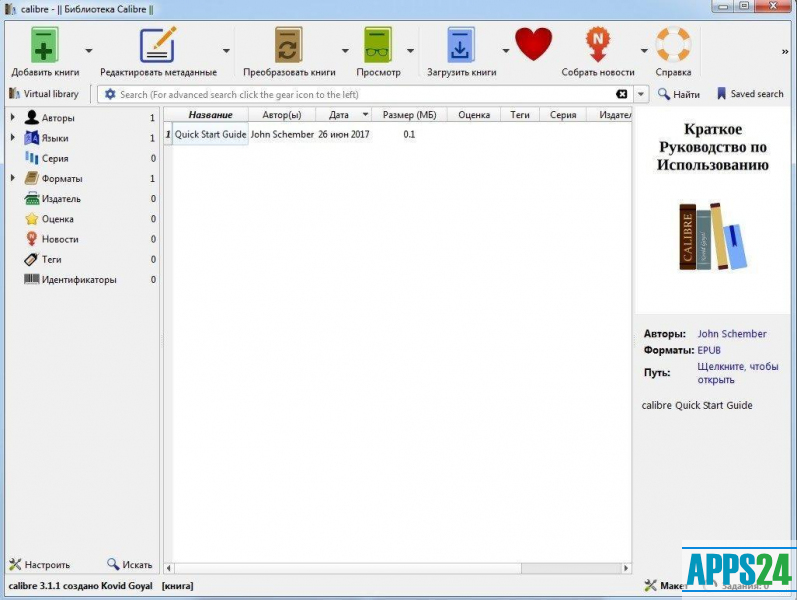Click the book cover thumbnail
This screenshot has height=600, width=797.
(x=713, y=210)
